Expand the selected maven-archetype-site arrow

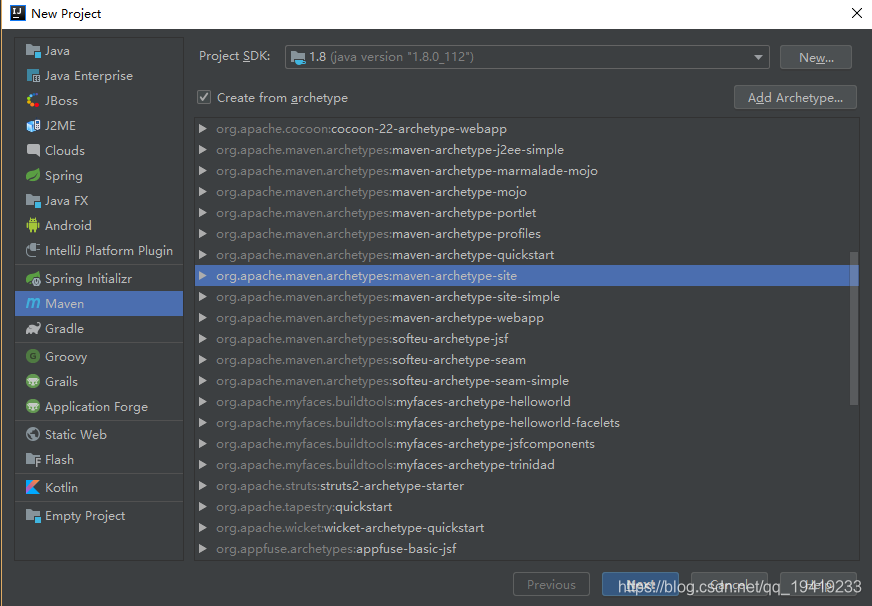(203, 276)
